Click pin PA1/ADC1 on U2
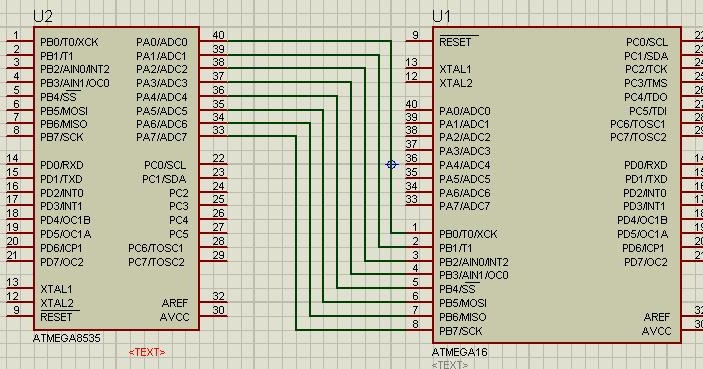Viewport: 703px width, 369px height. (161, 56)
